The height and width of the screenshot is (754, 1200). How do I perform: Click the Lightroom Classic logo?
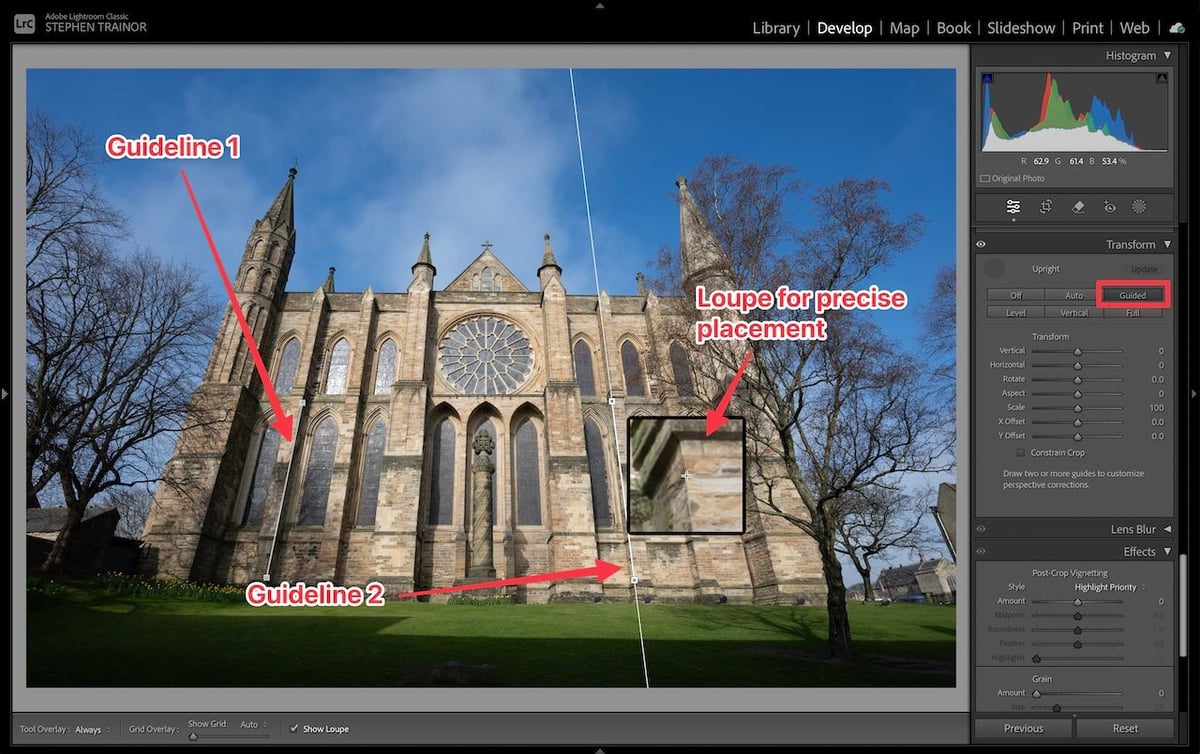[x=23, y=23]
